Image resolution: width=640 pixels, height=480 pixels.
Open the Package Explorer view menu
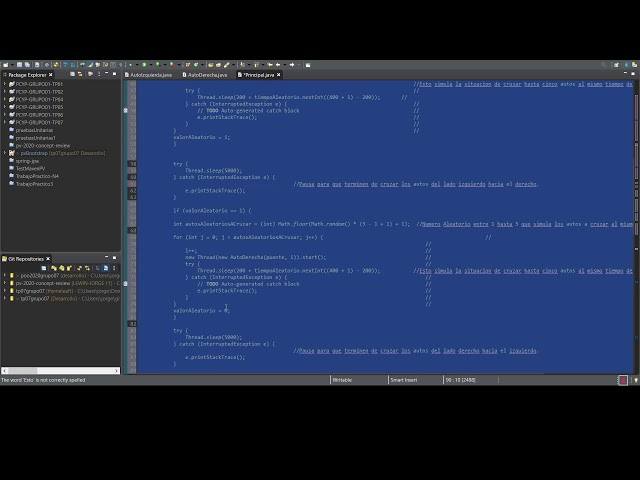[x=99, y=74]
